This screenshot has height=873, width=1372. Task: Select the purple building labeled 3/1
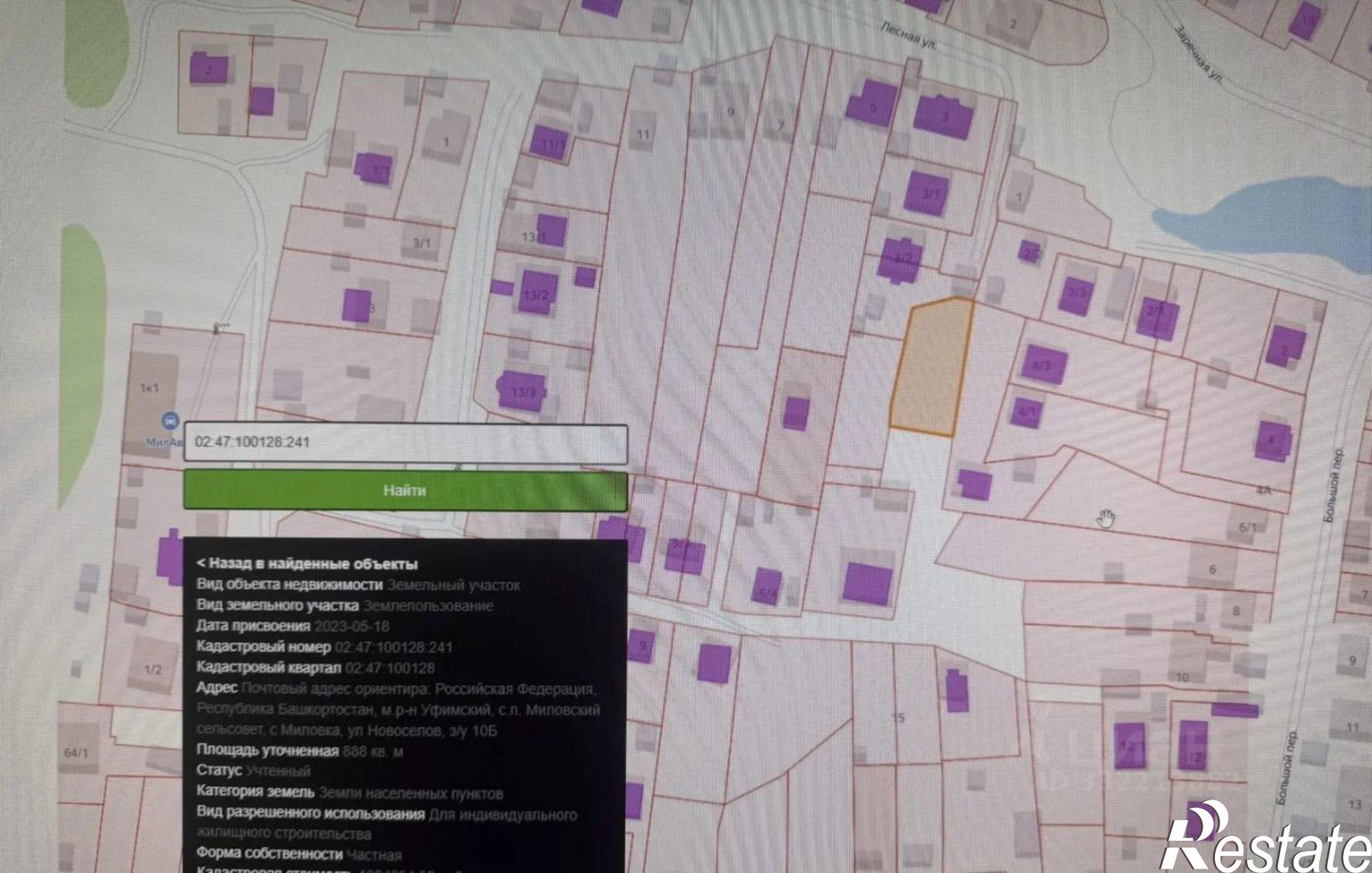929,194
